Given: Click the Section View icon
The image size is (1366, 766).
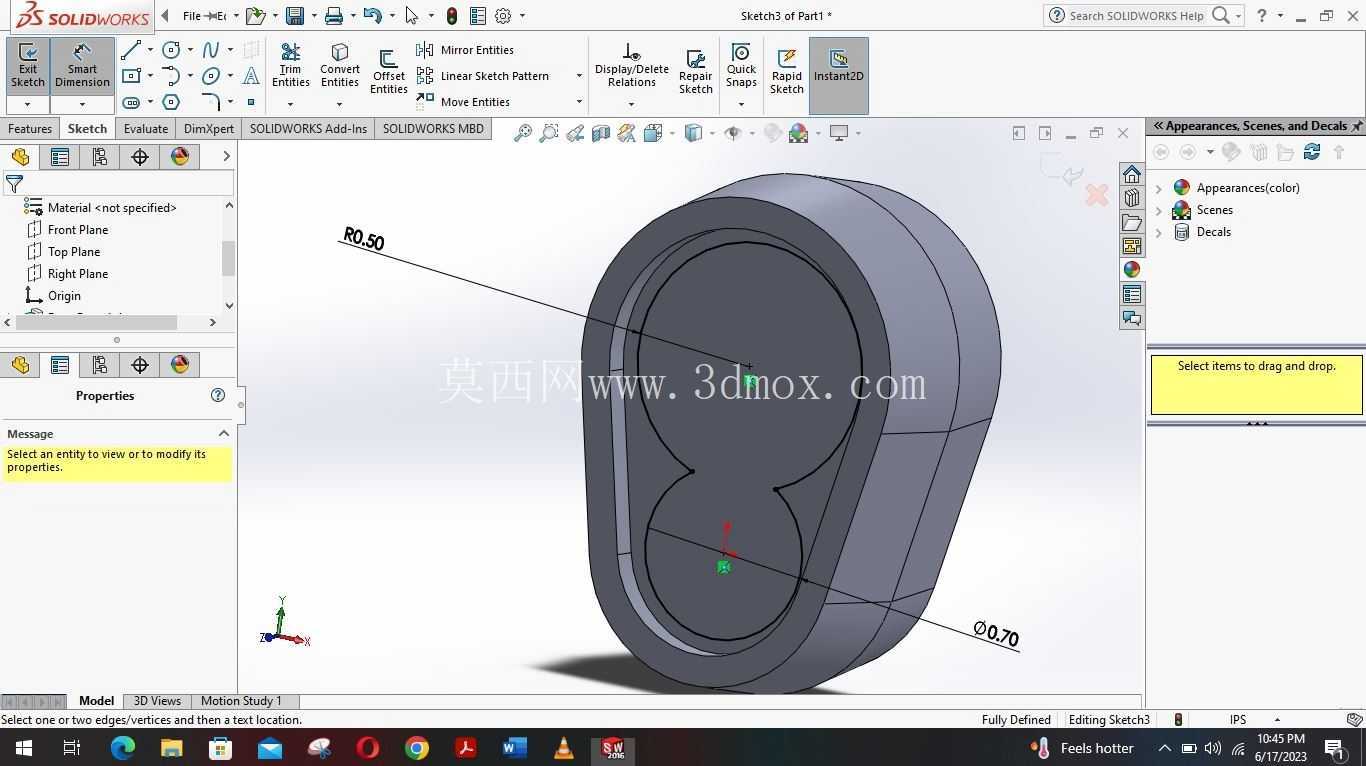Looking at the screenshot, I should [x=600, y=133].
